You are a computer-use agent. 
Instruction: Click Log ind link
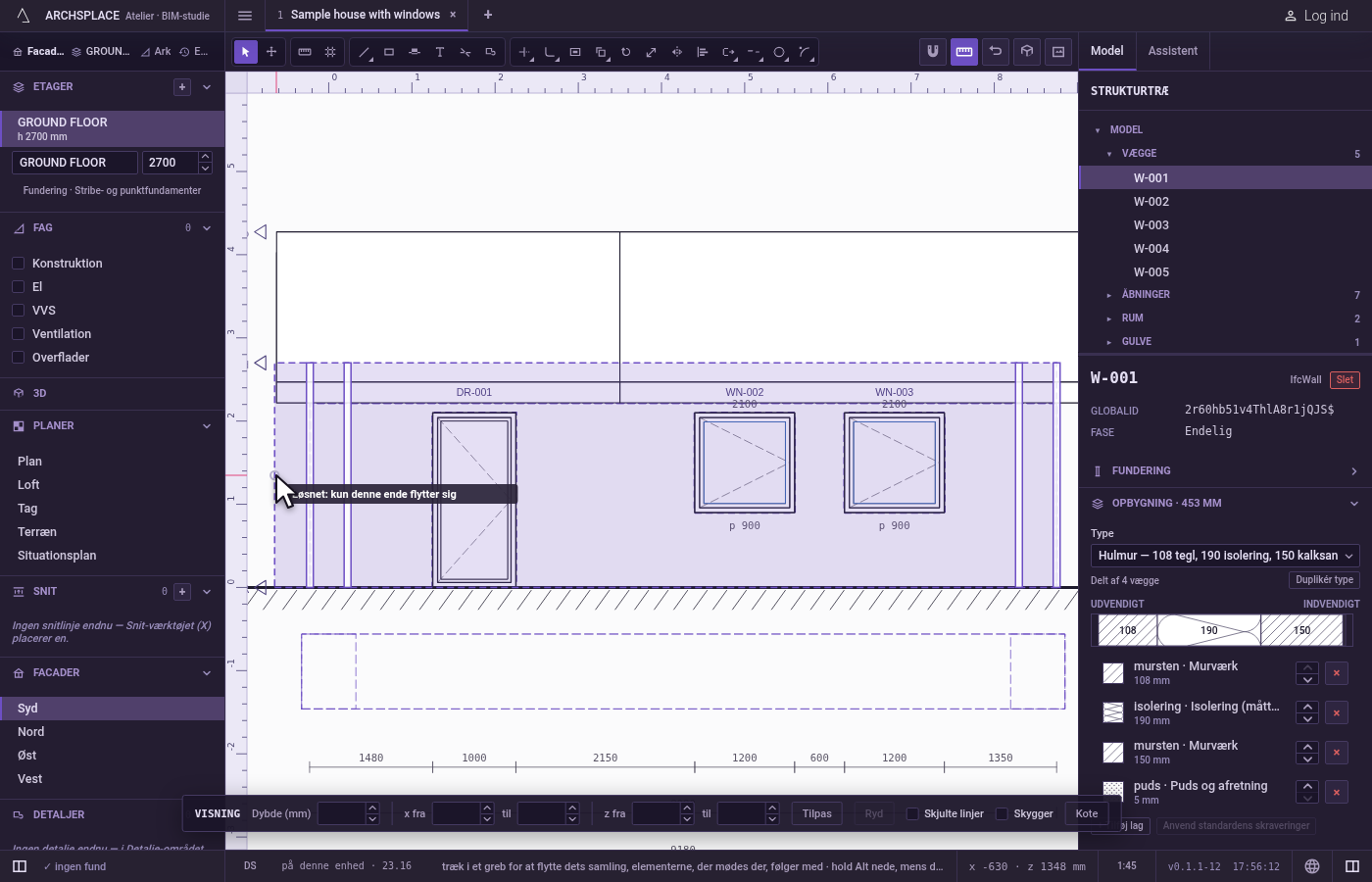coord(1316,16)
